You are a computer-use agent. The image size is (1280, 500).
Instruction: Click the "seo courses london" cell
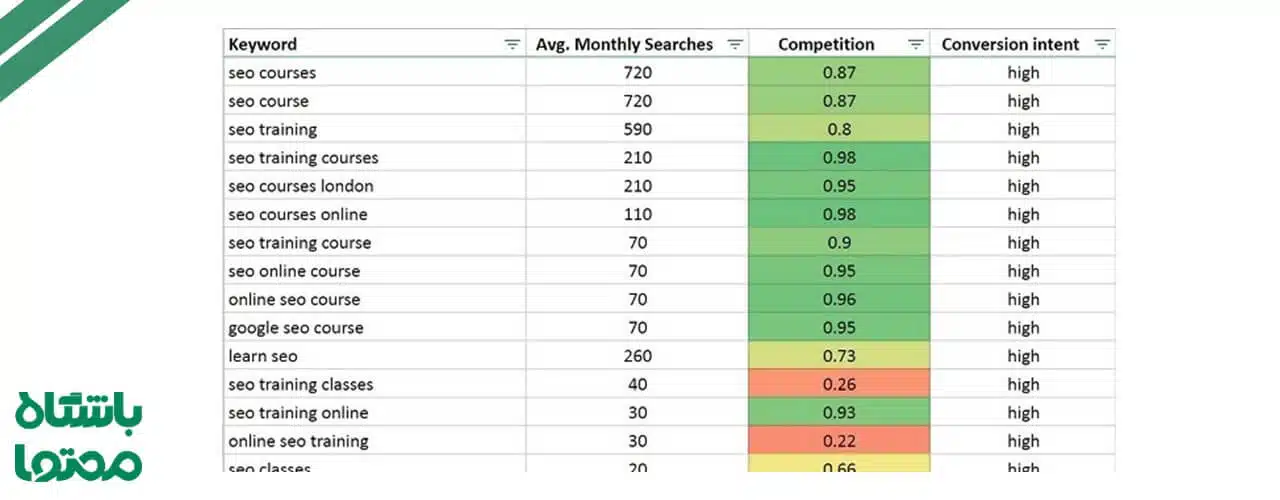[x=300, y=186]
